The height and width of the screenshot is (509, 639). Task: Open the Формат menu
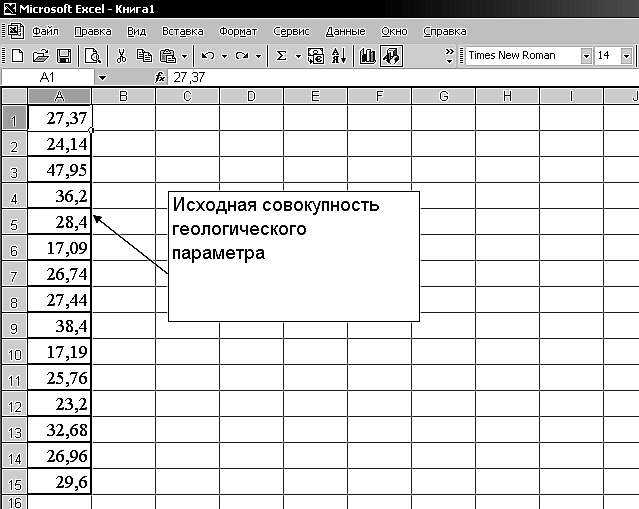click(x=238, y=31)
